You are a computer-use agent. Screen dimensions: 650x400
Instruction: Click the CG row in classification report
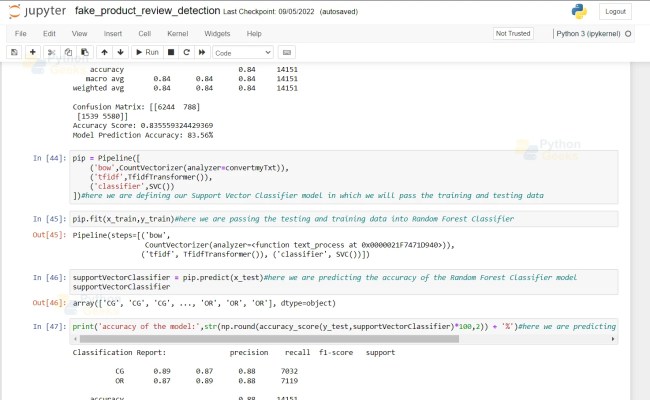point(206,371)
